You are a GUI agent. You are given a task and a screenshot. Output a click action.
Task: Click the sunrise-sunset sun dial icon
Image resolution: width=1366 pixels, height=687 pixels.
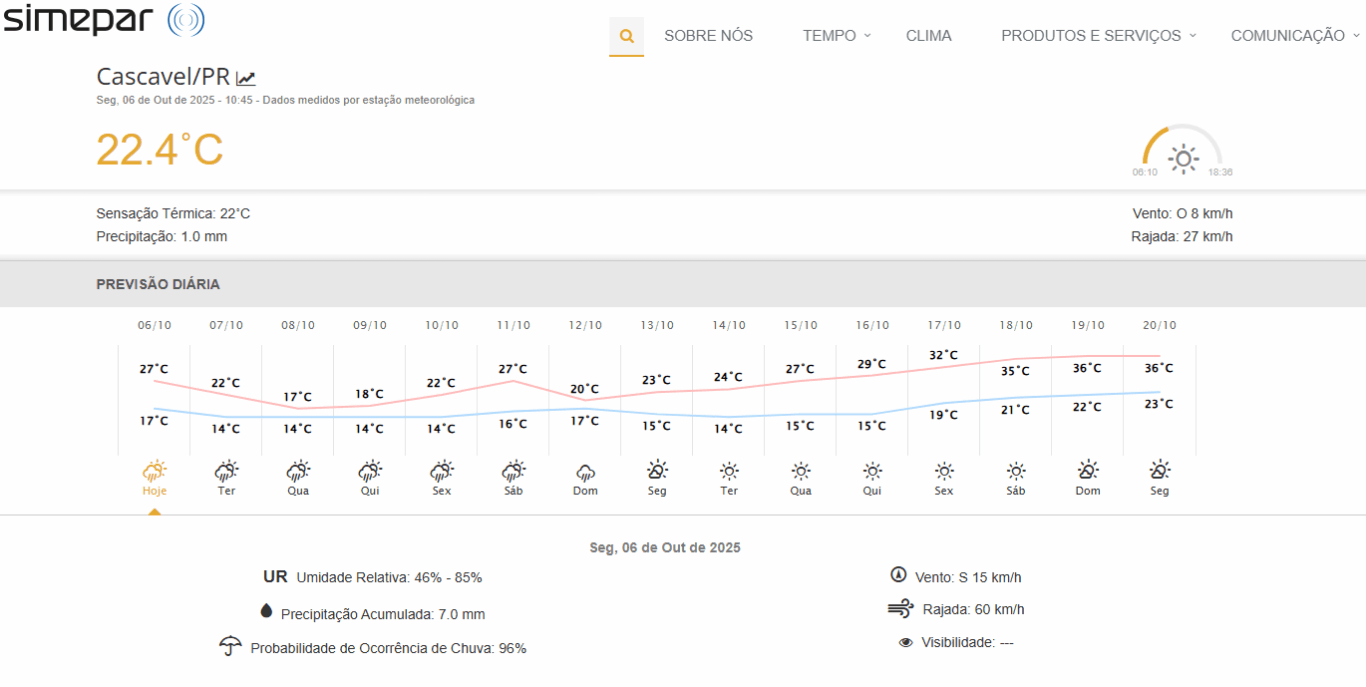point(1183,158)
